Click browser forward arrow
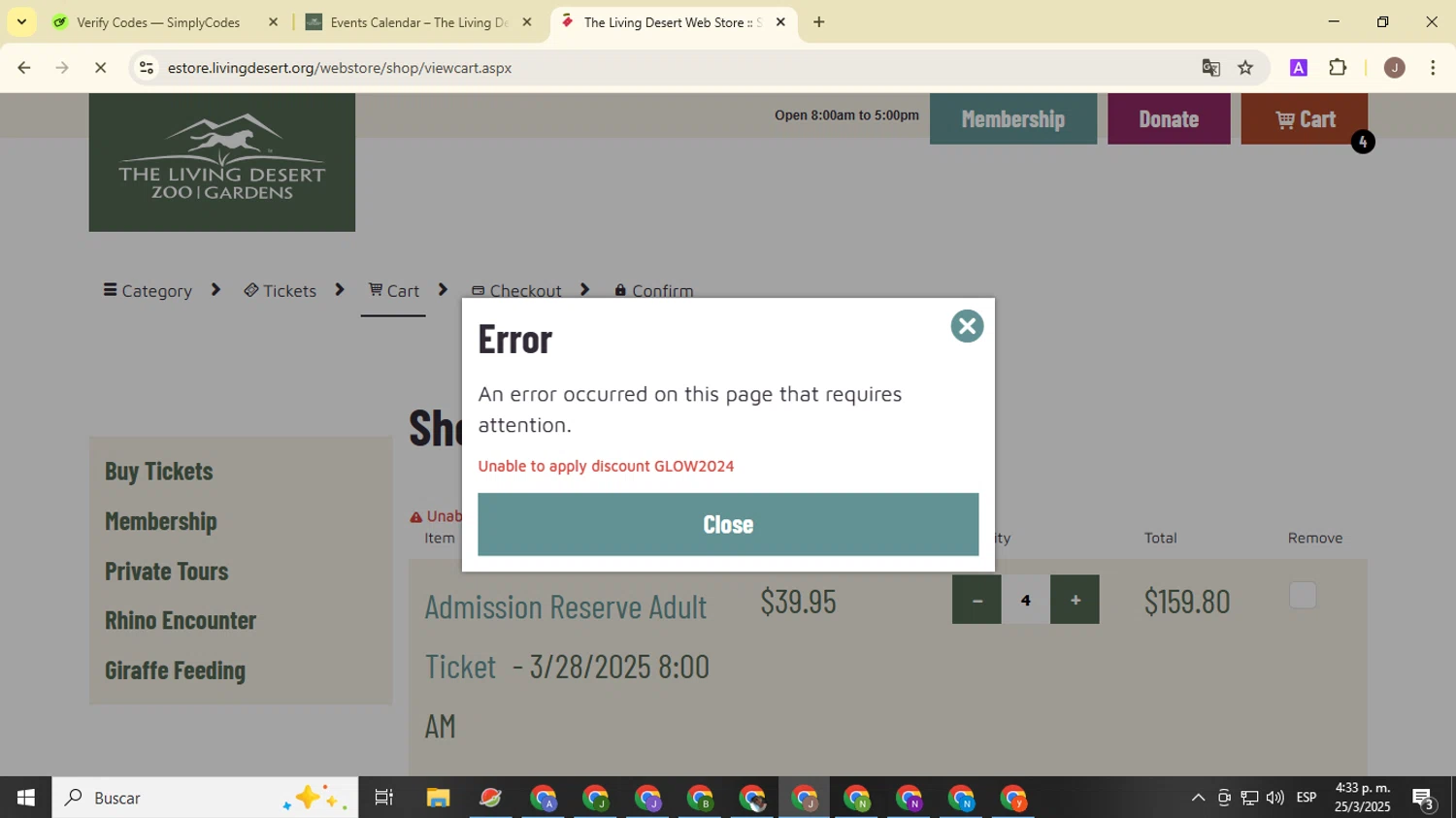 coord(62,68)
